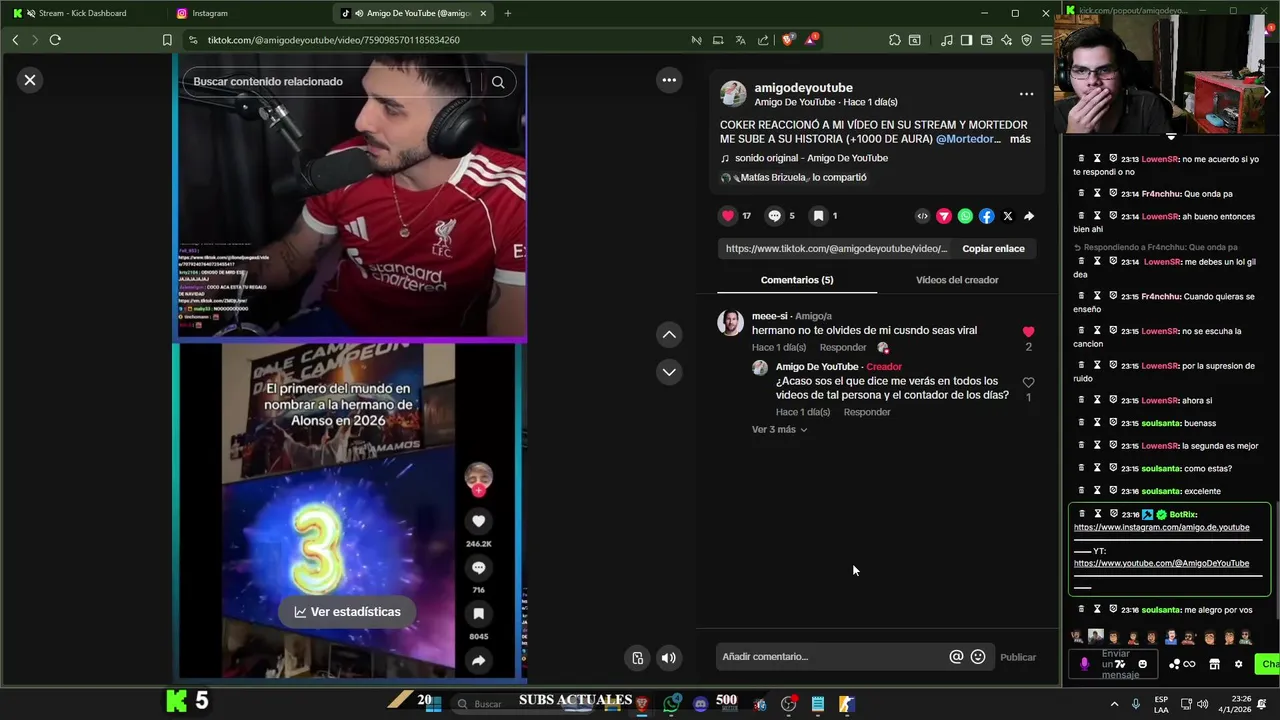Toggle video volume speaker icon
The width and height of the screenshot is (1280, 720).
point(669,657)
